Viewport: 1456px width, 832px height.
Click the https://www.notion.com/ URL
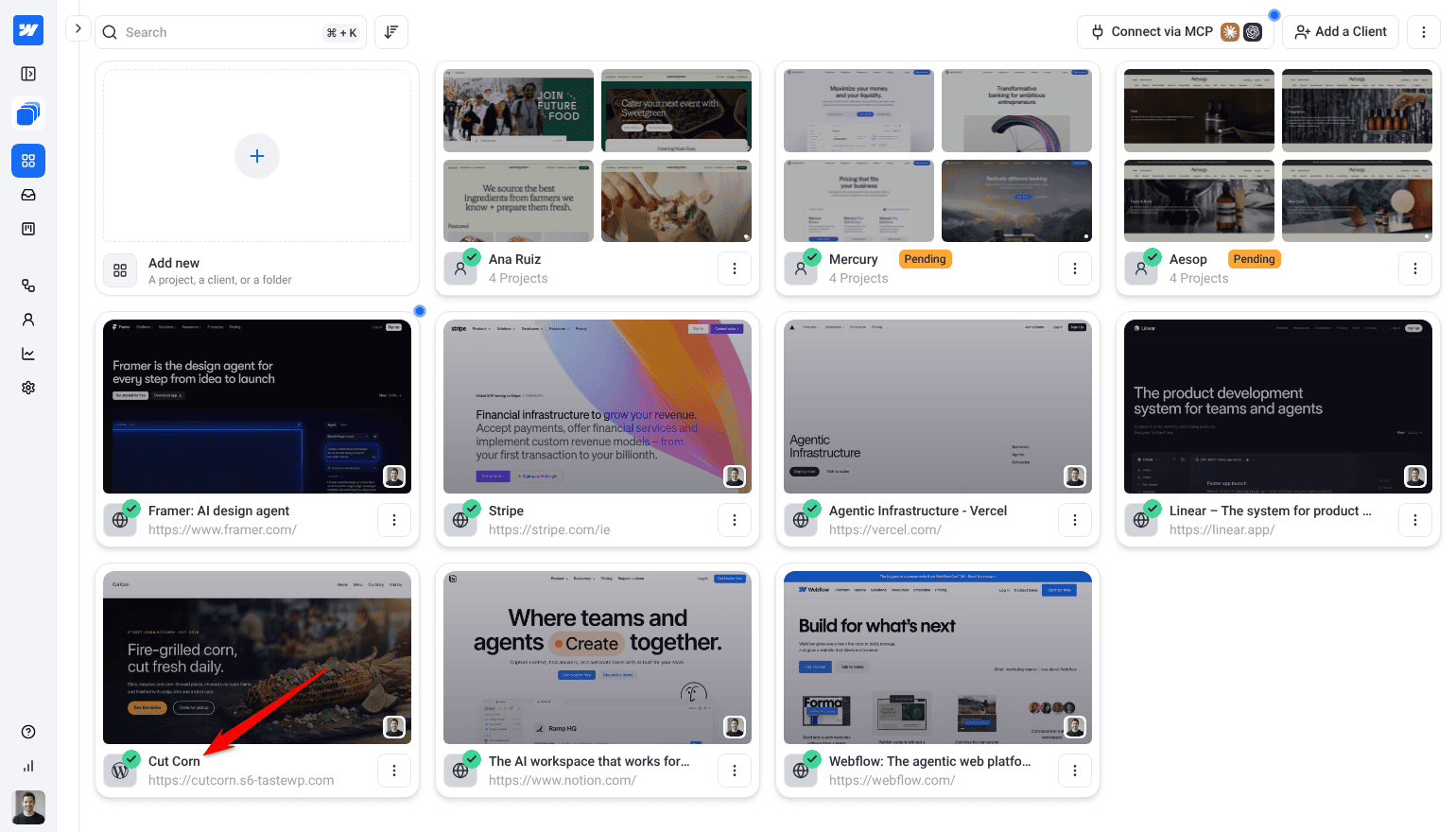point(563,780)
